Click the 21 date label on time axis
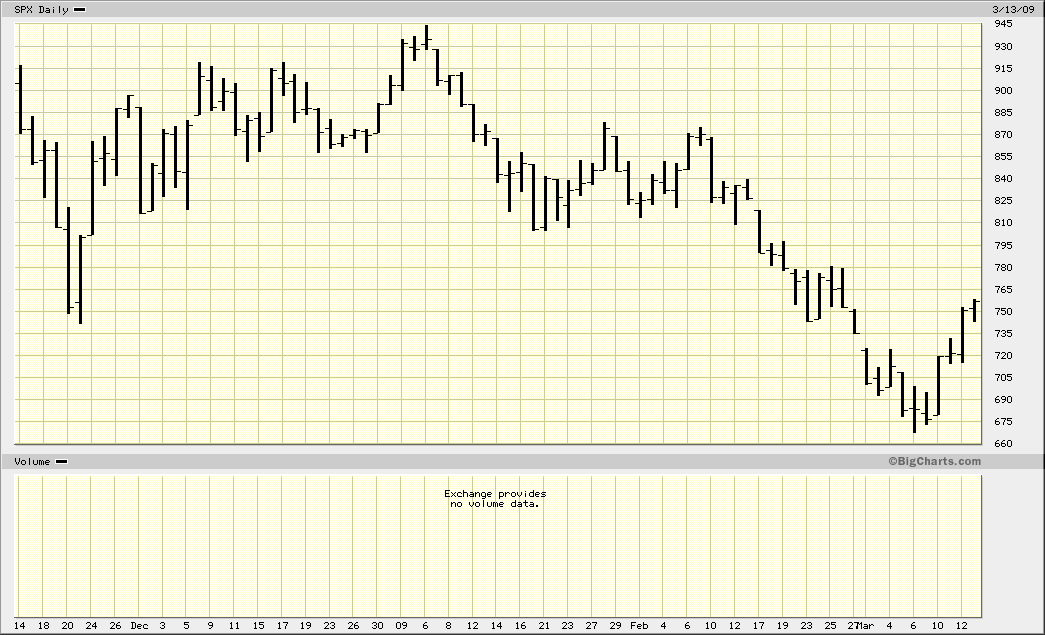The image size is (1045, 635). point(543,626)
